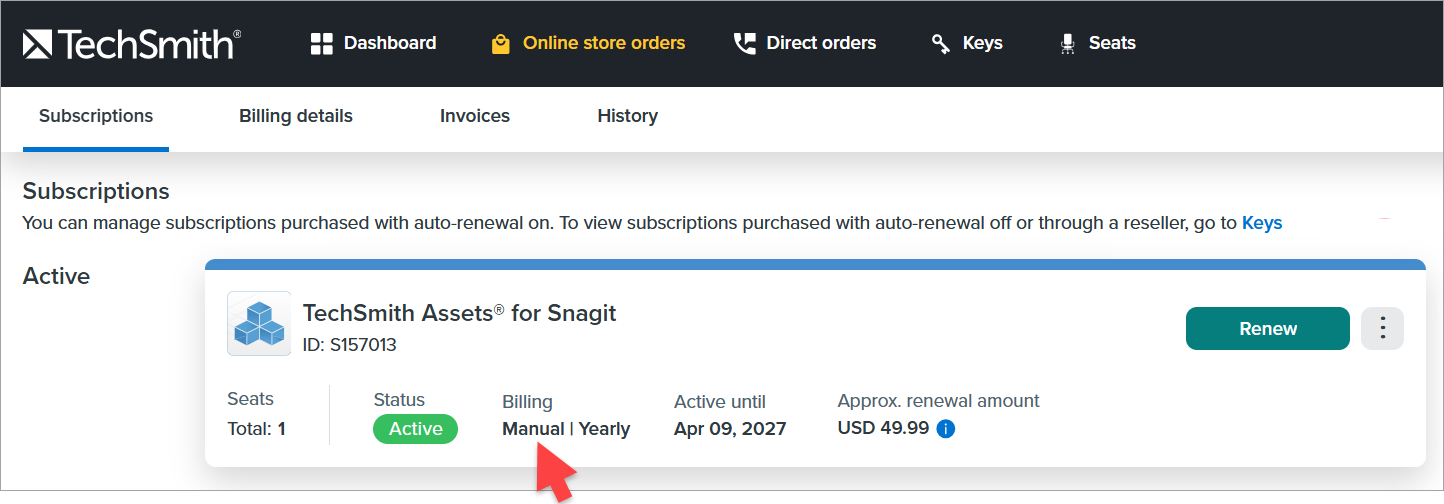Switch to the Subscriptions tab
This screenshot has width=1444, height=504.
pos(96,116)
